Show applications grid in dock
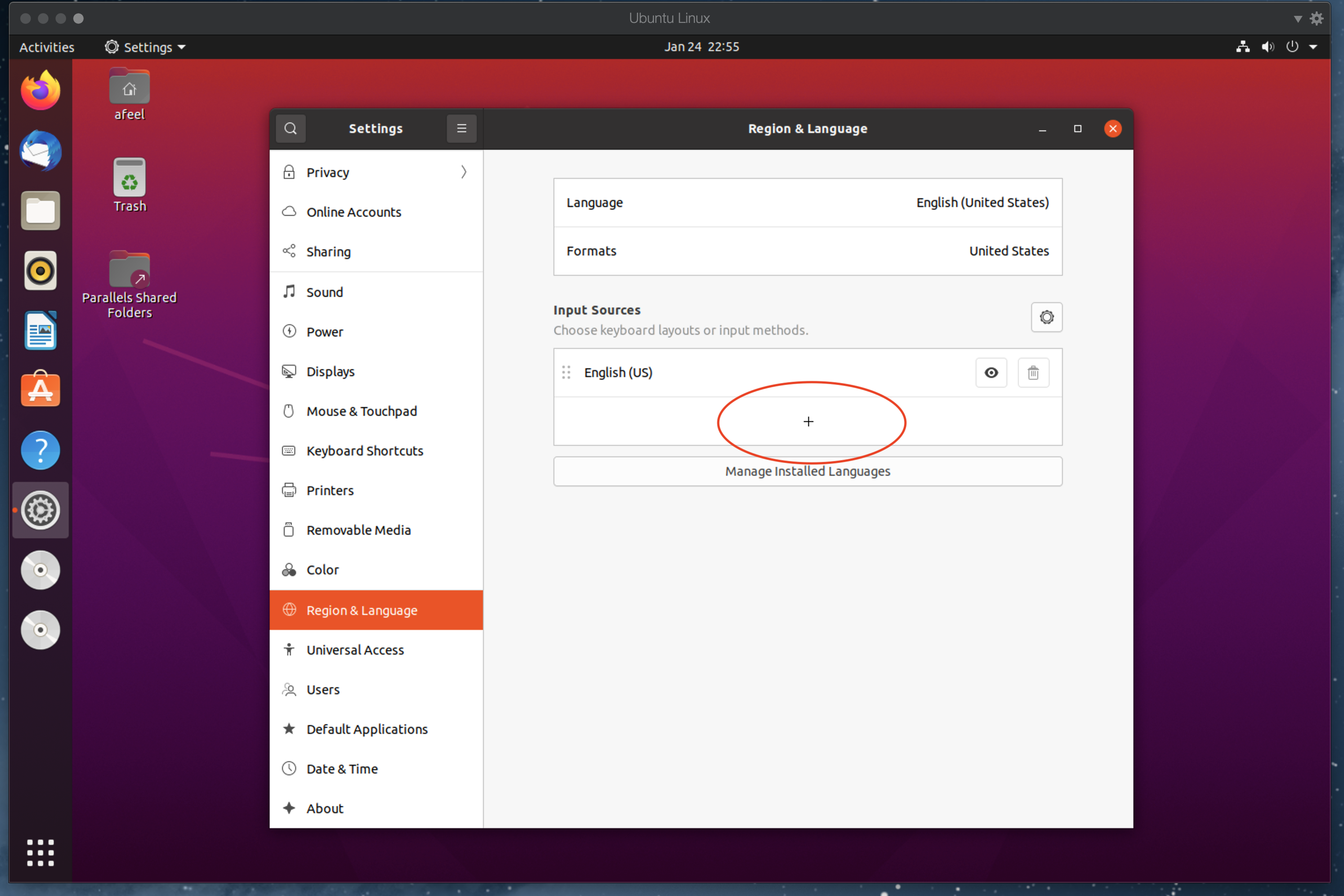 point(40,852)
